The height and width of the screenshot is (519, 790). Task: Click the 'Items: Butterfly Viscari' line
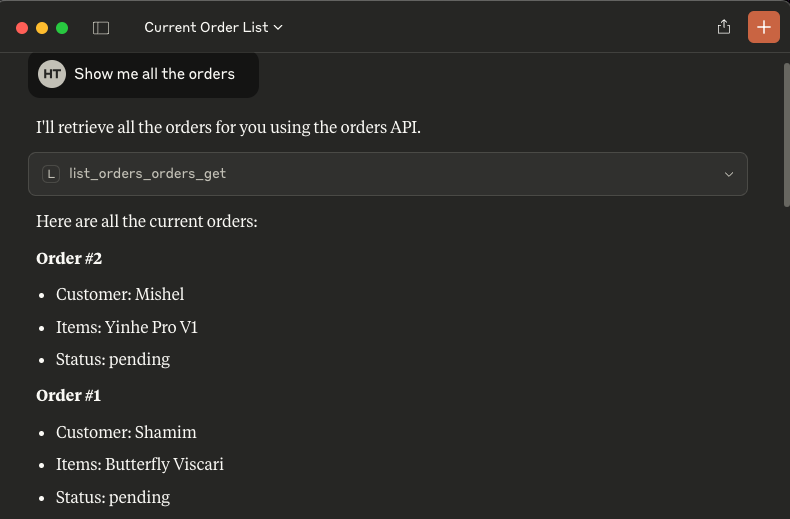point(140,464)
